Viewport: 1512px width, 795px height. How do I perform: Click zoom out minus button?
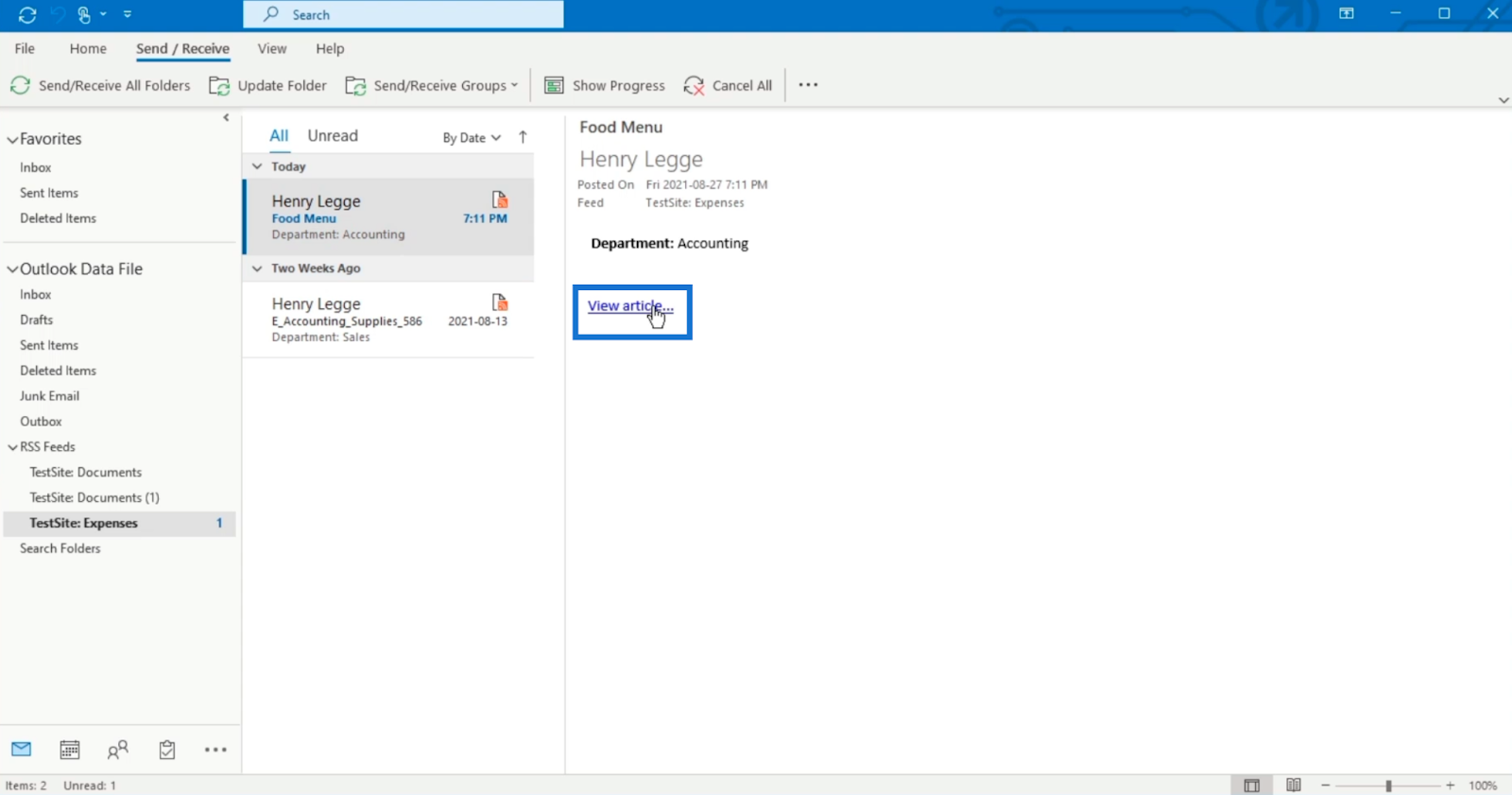pyautogui.click(x=1326, y=786)
